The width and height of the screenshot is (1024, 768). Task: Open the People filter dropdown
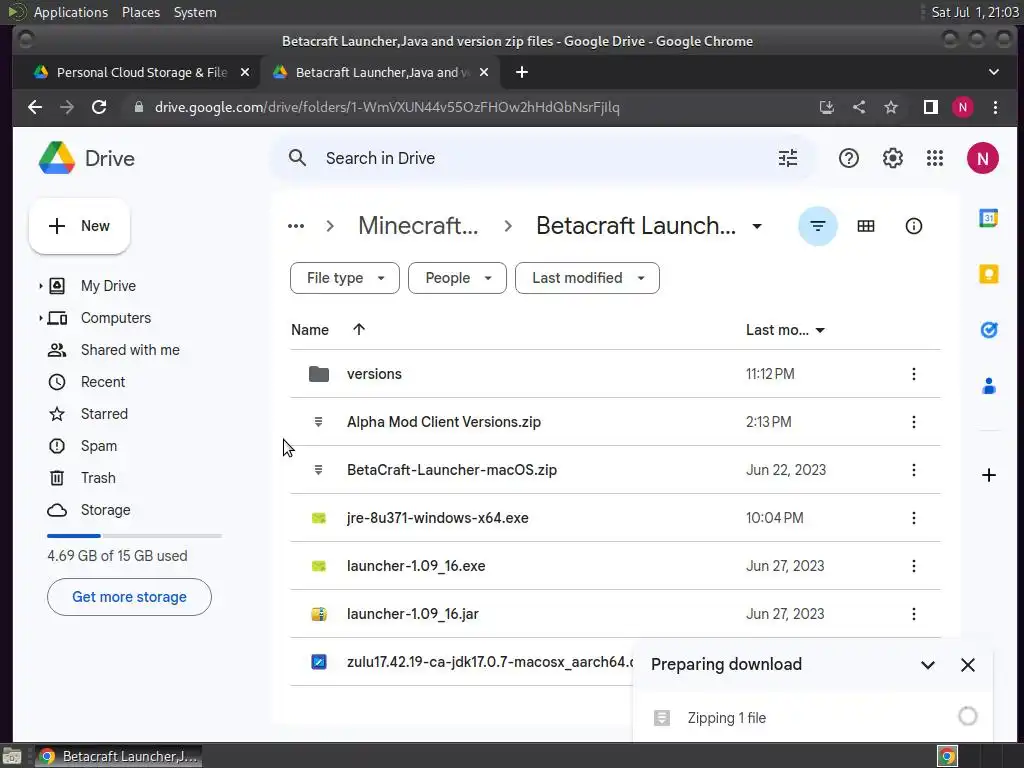click(457, 278)
